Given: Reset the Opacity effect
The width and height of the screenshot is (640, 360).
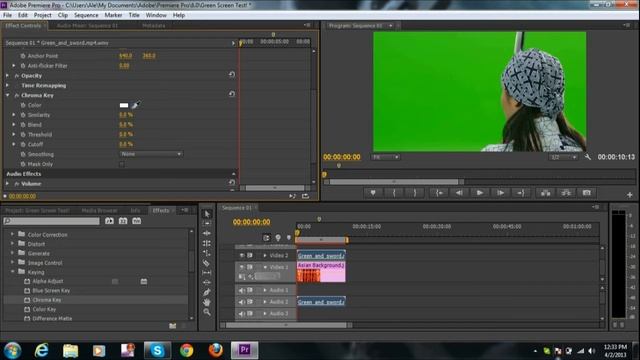Looking at the screenshot, I should point(232,74).
